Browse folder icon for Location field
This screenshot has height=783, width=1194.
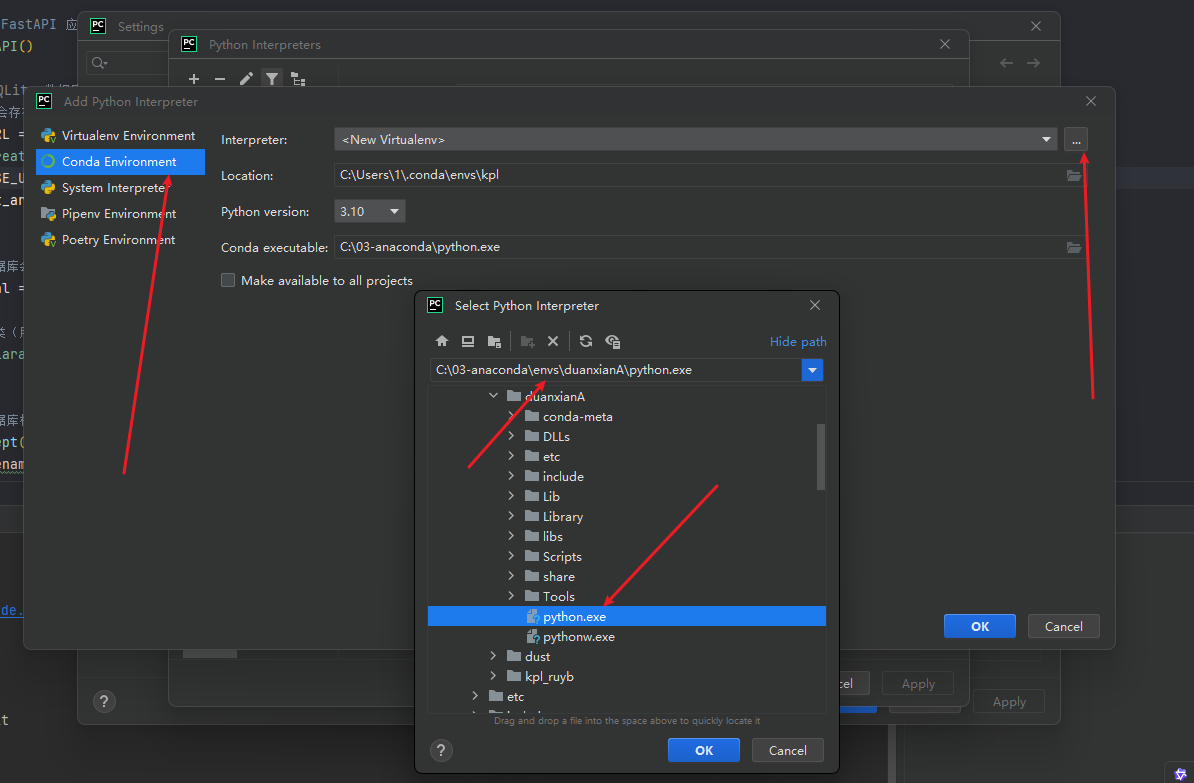1074,175
